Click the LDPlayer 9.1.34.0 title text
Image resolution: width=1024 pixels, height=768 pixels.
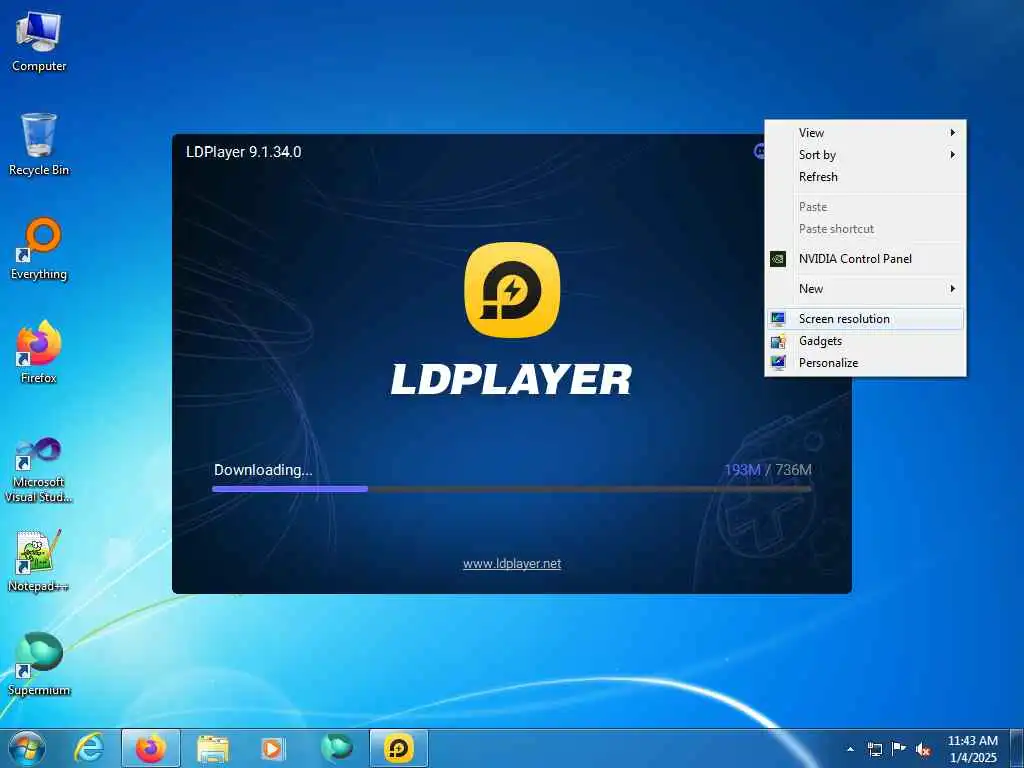pyautogui.click(x=244, y=152)
